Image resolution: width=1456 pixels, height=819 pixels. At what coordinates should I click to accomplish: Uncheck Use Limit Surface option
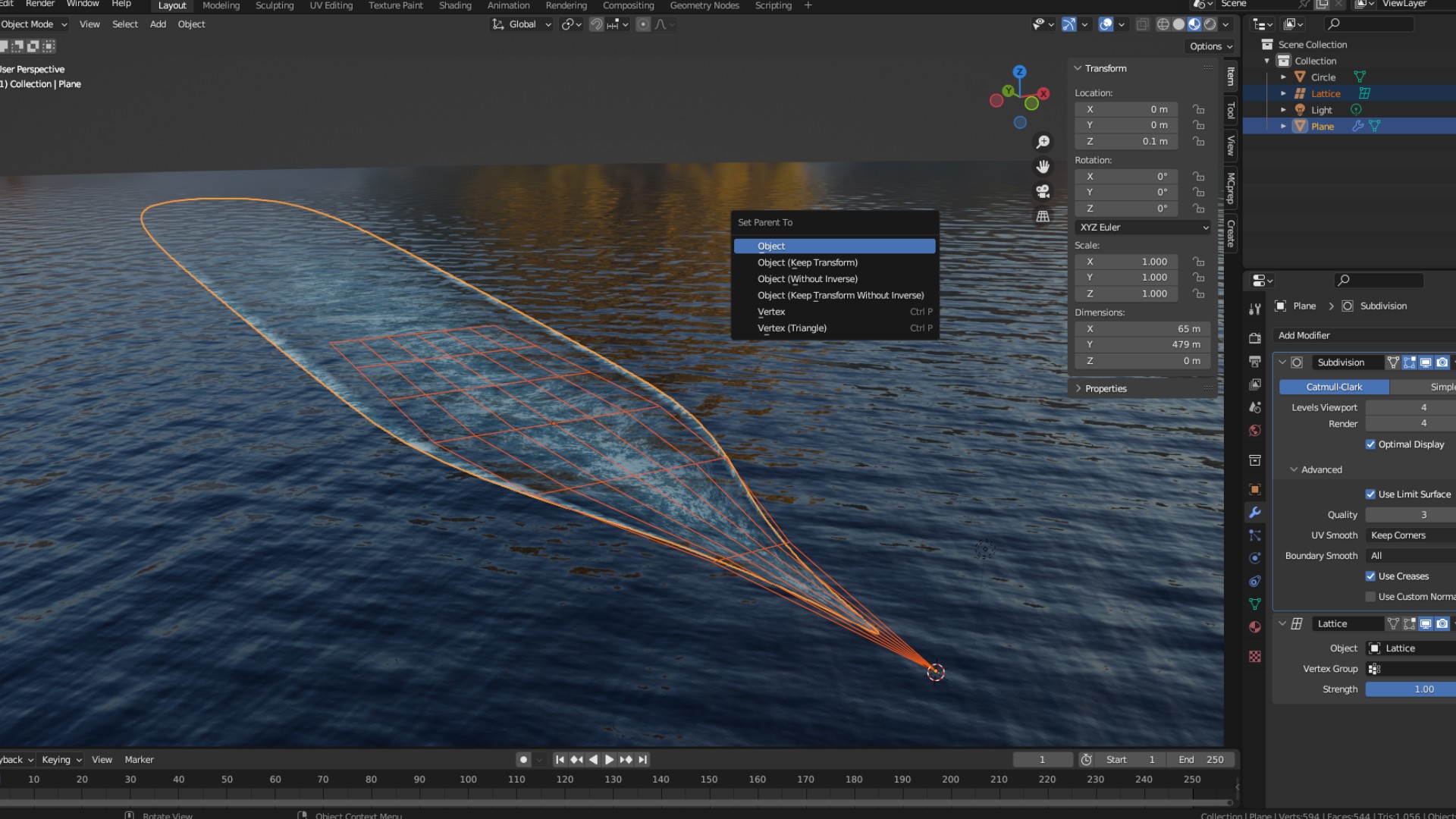[x=1370, y=494]
